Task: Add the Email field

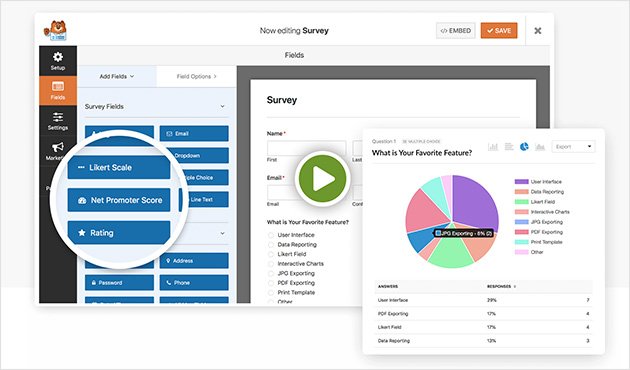Action: tap(194, 134)
